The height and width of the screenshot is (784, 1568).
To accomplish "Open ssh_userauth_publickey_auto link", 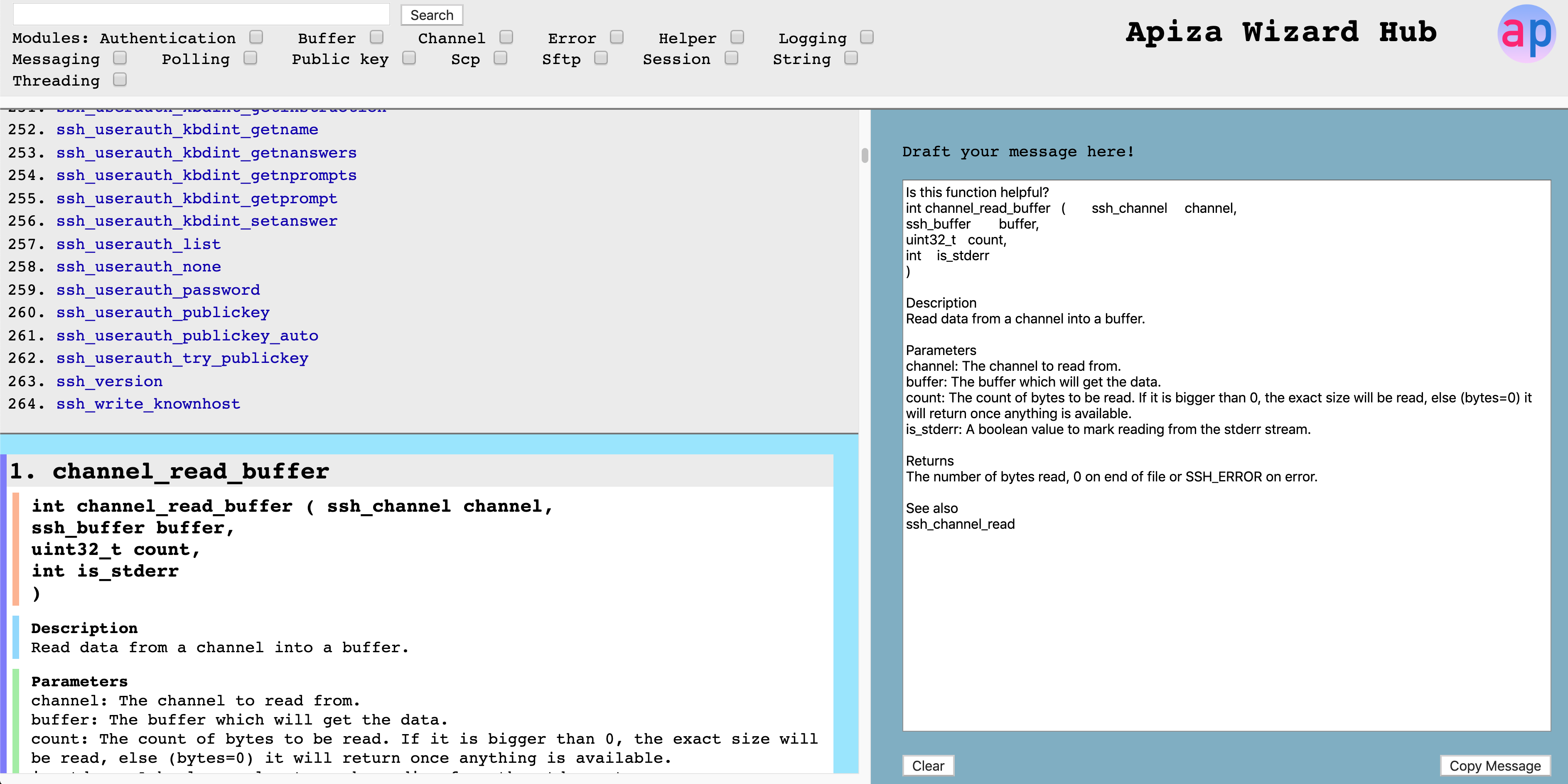I will point(187,335).
